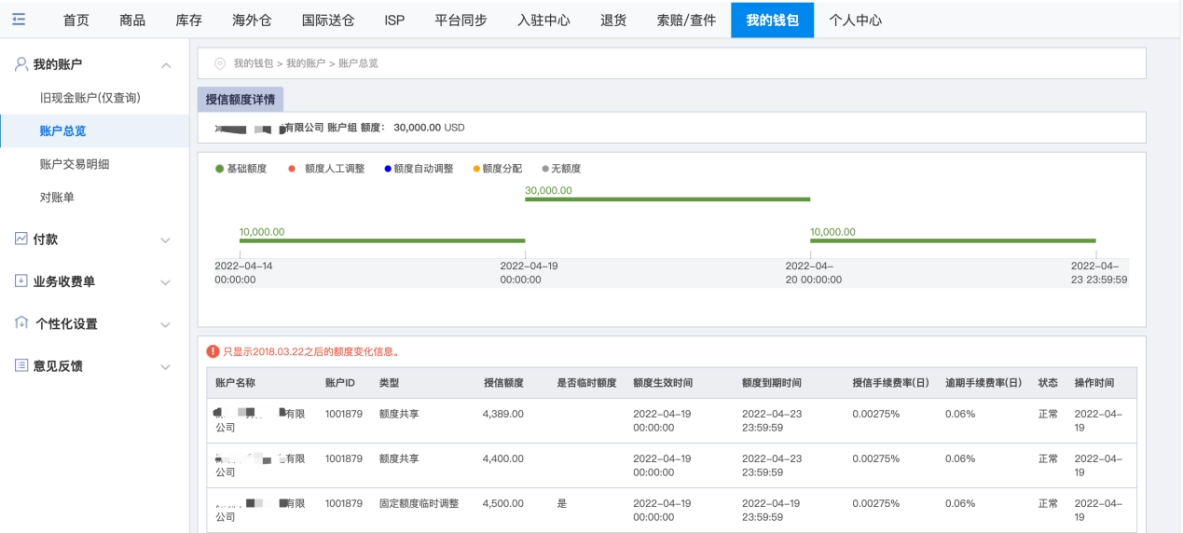Expand the 个性化设置 section chevron
This screenshot has height=533, width=1183.
[166, 325]
